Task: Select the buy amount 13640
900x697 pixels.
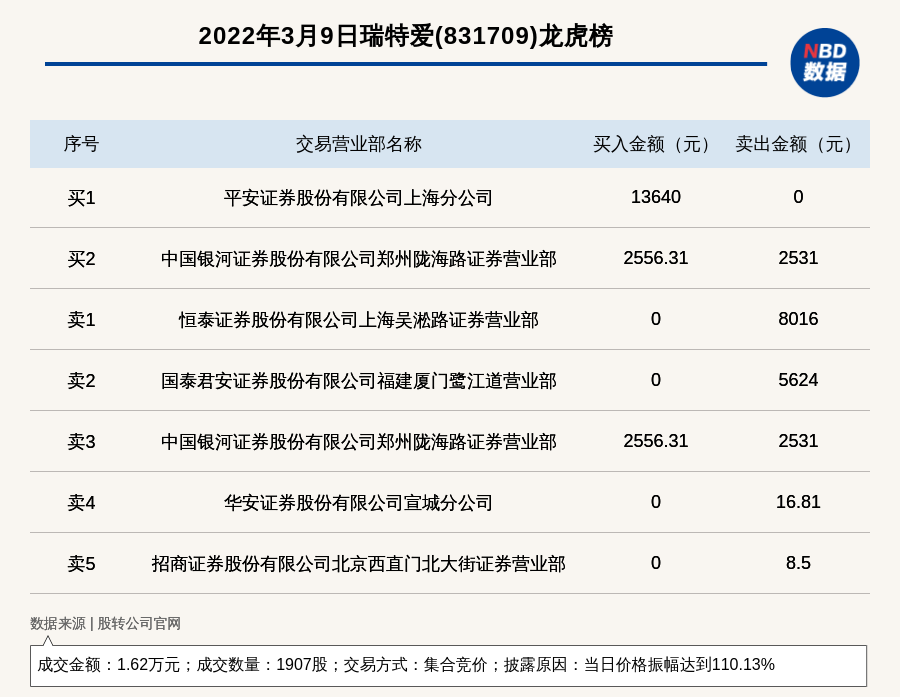Action: [655, 197]
